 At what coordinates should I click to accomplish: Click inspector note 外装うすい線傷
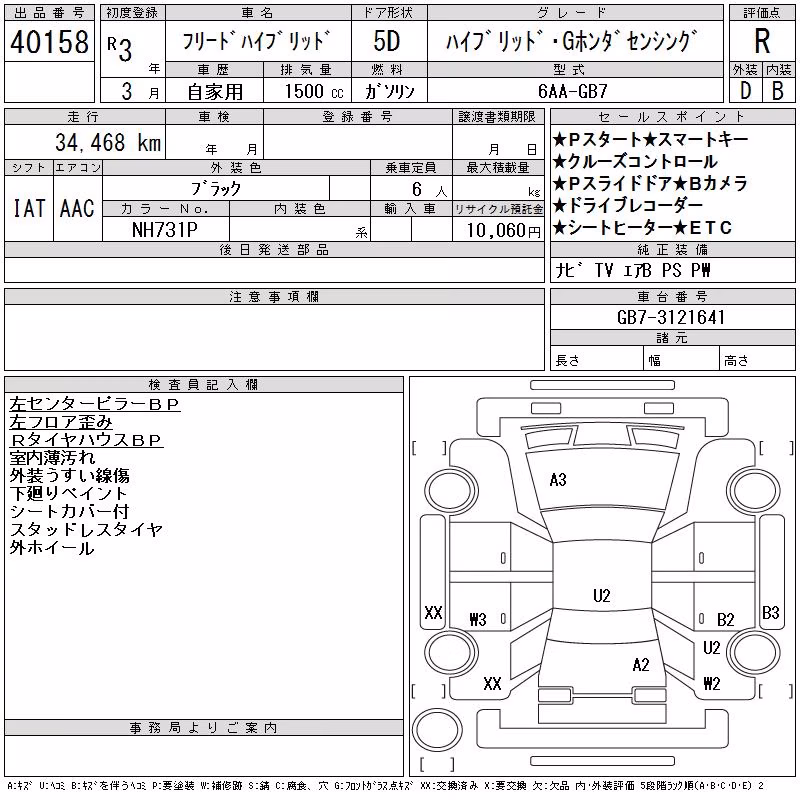(x=69, y=476)
